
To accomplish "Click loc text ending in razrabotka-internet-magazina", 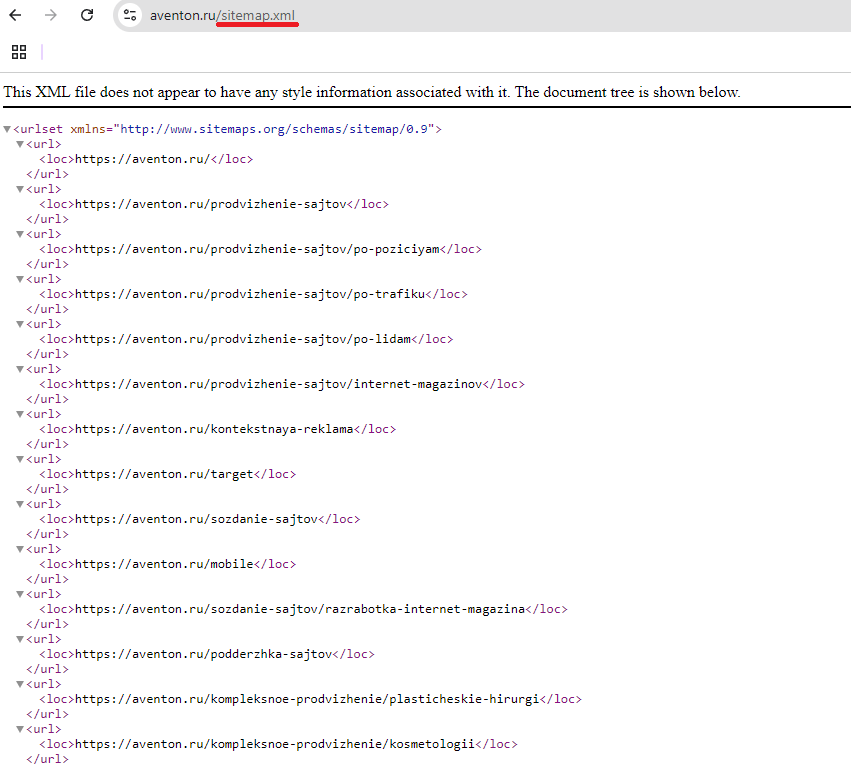I will 300,610.
